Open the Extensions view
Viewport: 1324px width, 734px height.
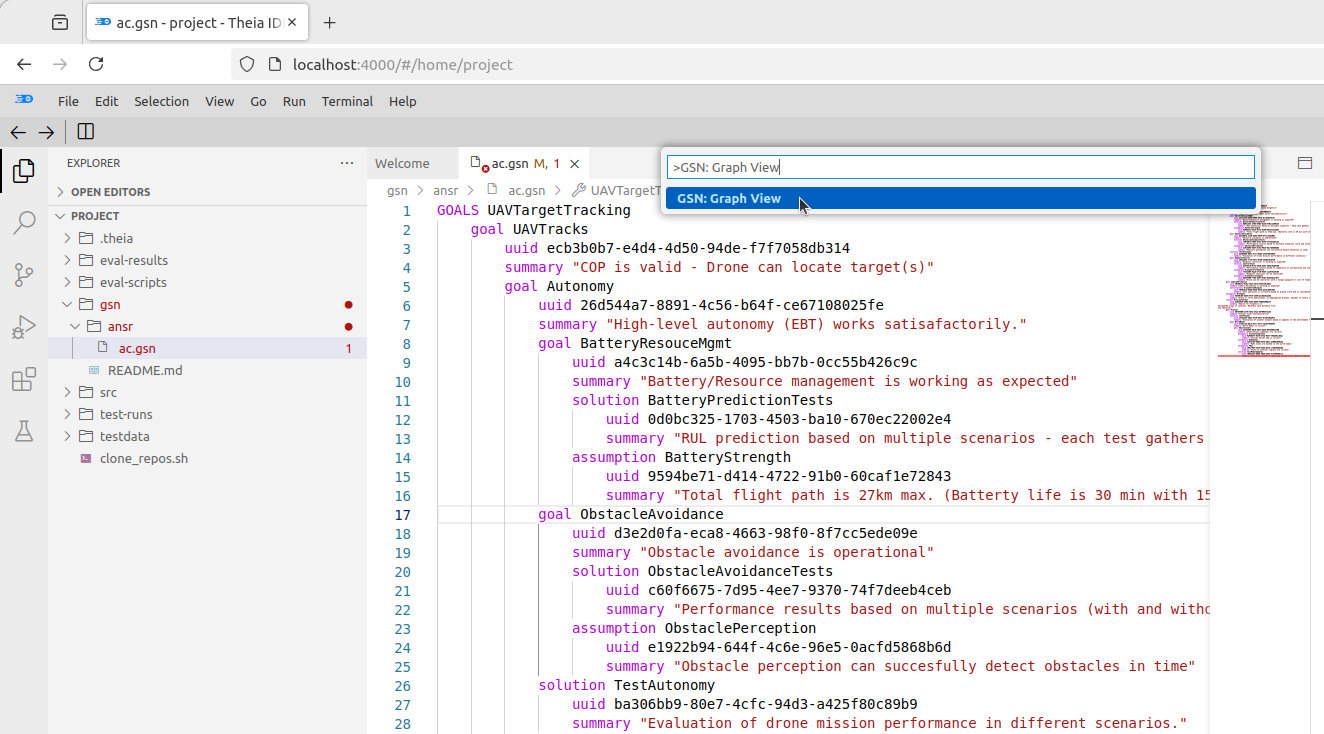24,380
